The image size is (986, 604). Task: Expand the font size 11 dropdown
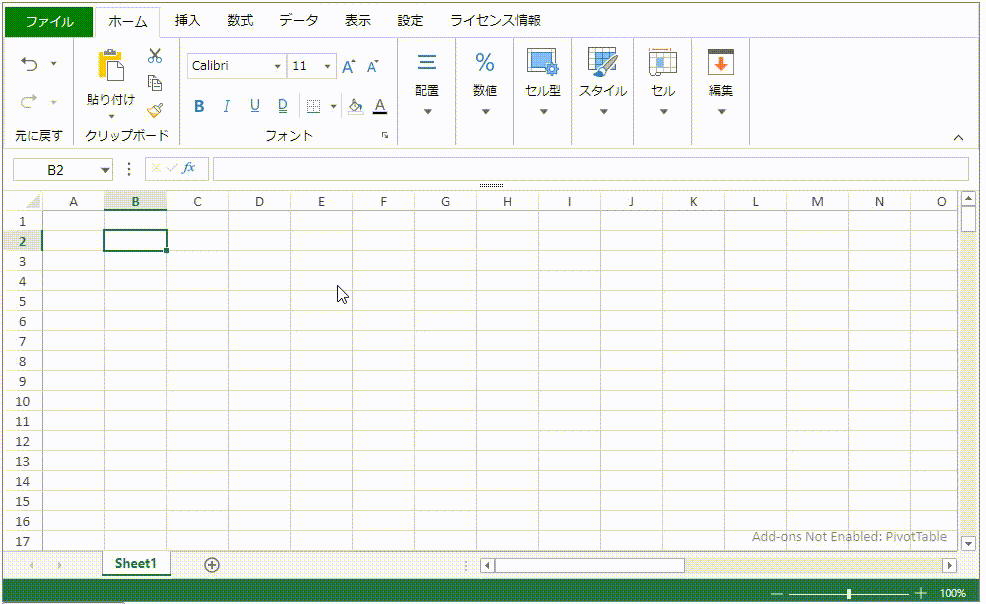327,67
